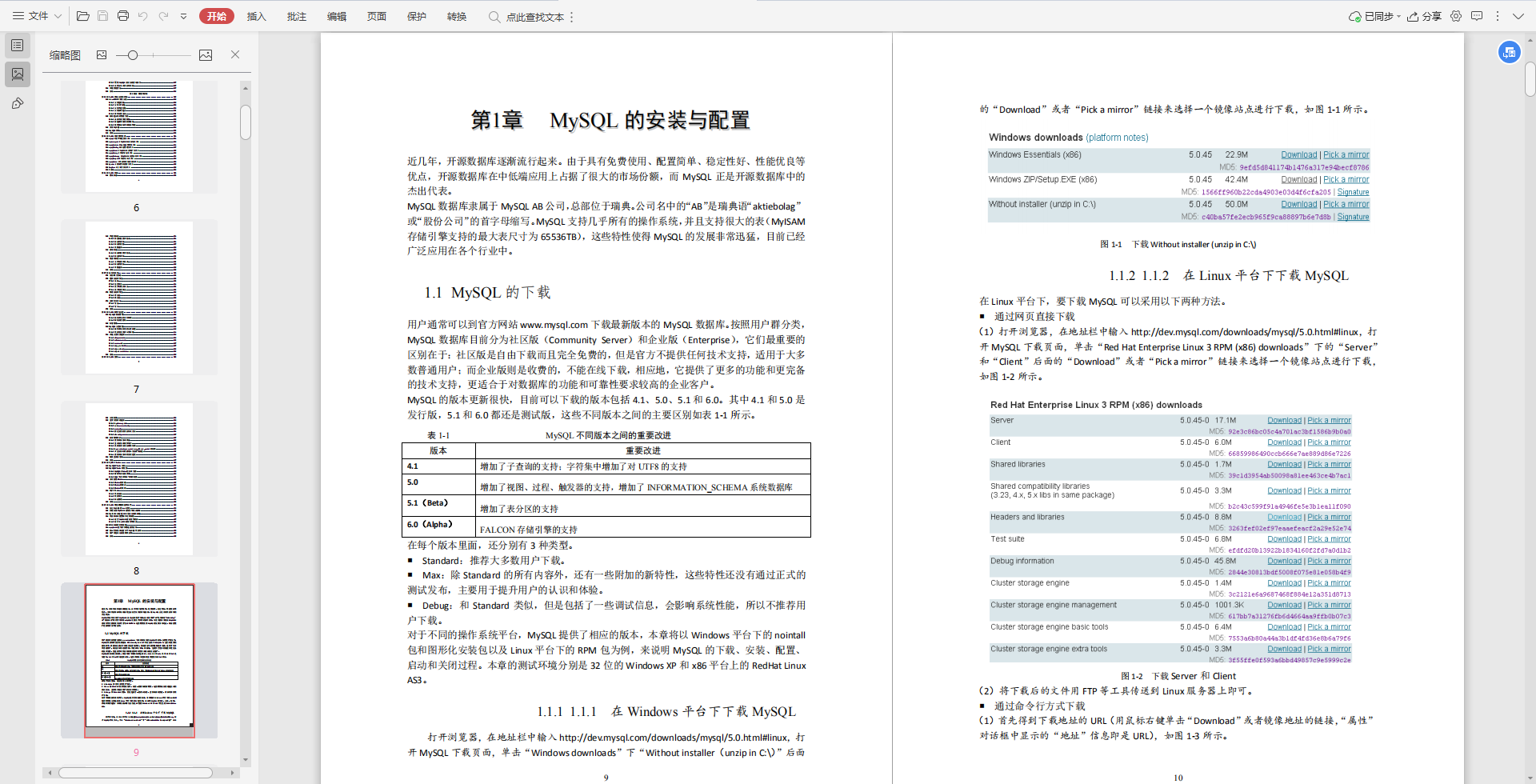The height and width of the screenshot is (784, 1536).
Task: Click the thumbnail panel scroll-left arrow
Action: (50, 773)
